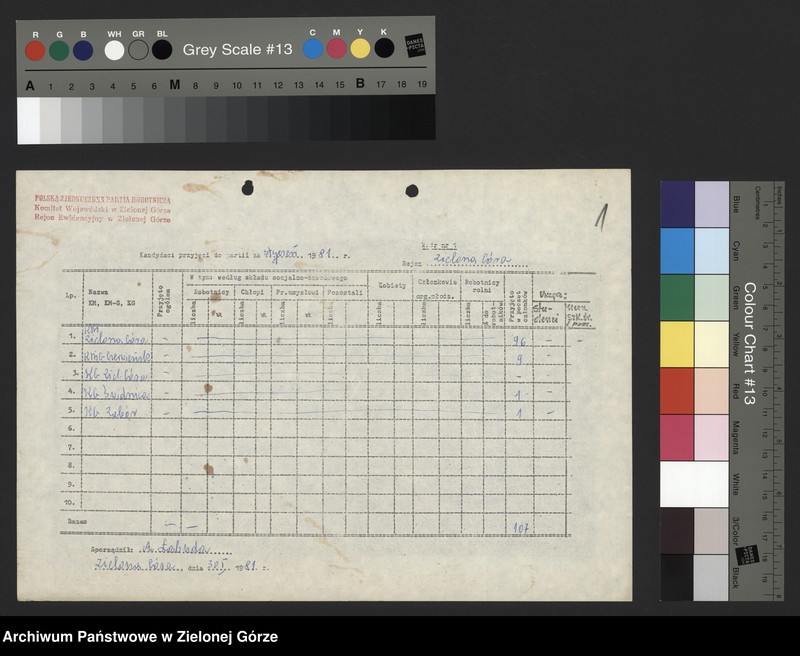This screenshot has height=656, width=800.
Task: Click the handwritten page number 1 in the document corner
Action: [x=602, y=217]
